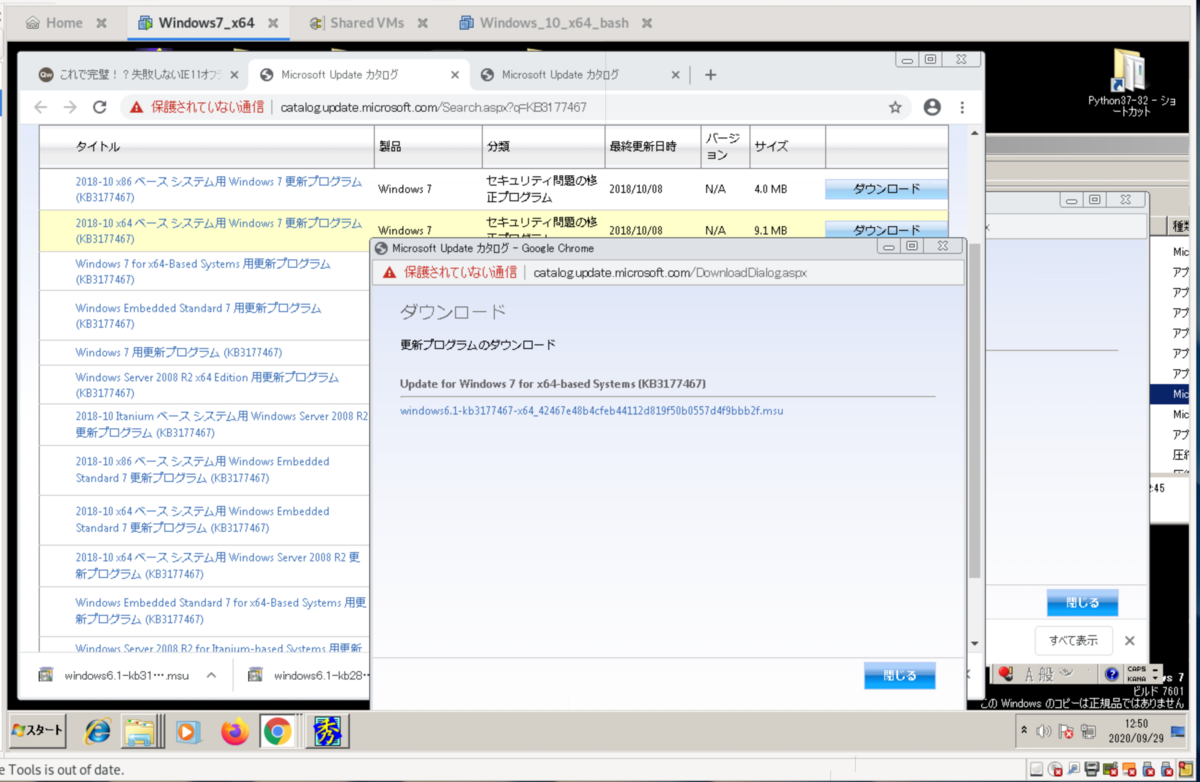Click the Python37-32 desktop shortcut
The width and height of the screenshot is (1200, 782).
pyautogui.click(x=1129, y=83)
